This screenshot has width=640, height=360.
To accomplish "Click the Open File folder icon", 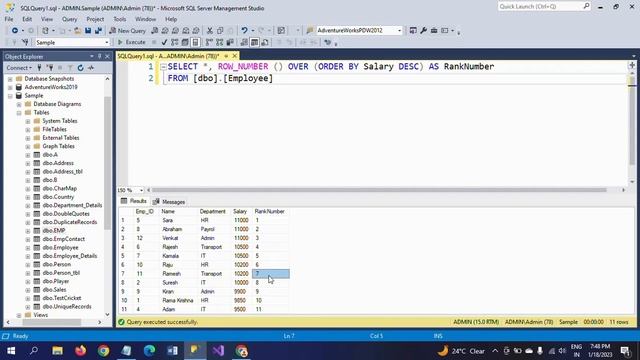I will tap(77, 31).
